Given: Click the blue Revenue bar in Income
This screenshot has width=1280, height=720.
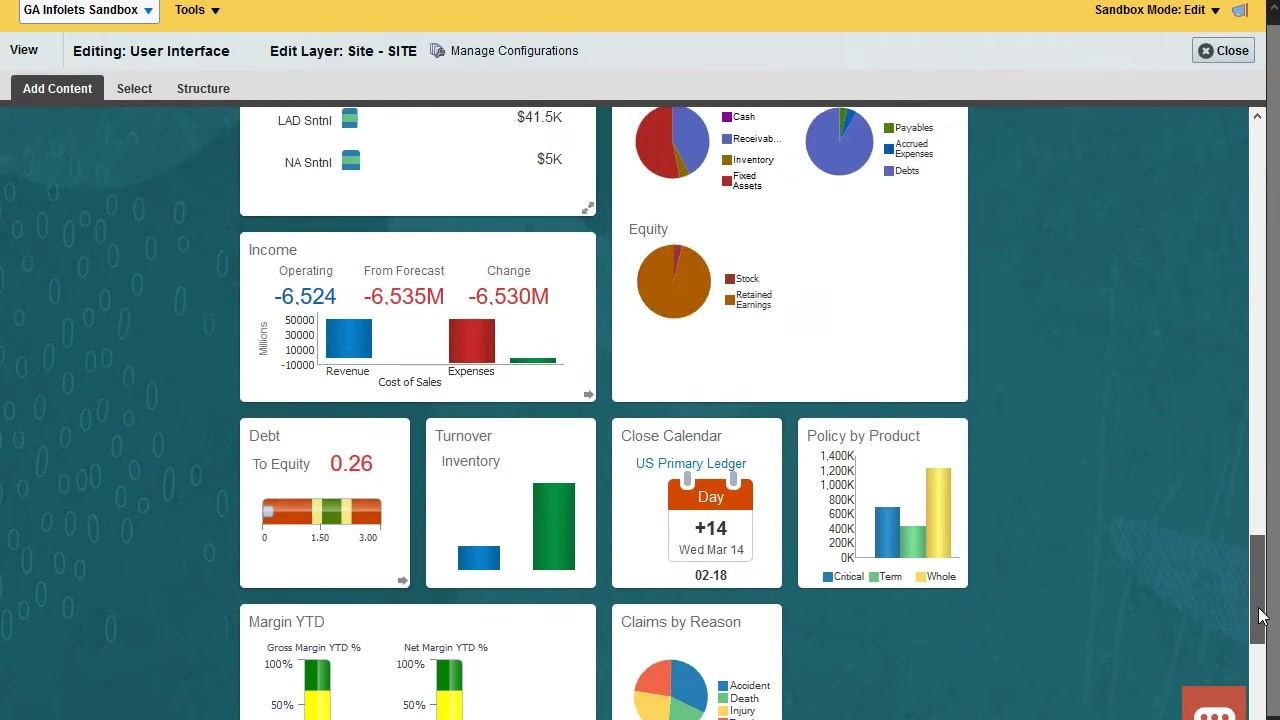Looking at the screenshot, I should (348, 339).
